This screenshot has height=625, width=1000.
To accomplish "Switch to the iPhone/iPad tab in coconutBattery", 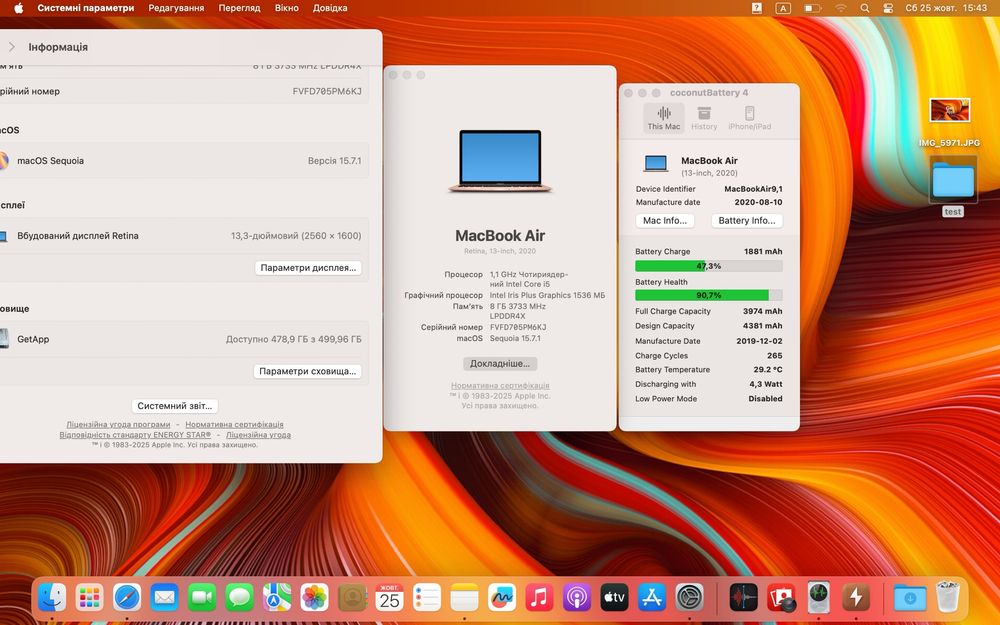I will [749, 119].
